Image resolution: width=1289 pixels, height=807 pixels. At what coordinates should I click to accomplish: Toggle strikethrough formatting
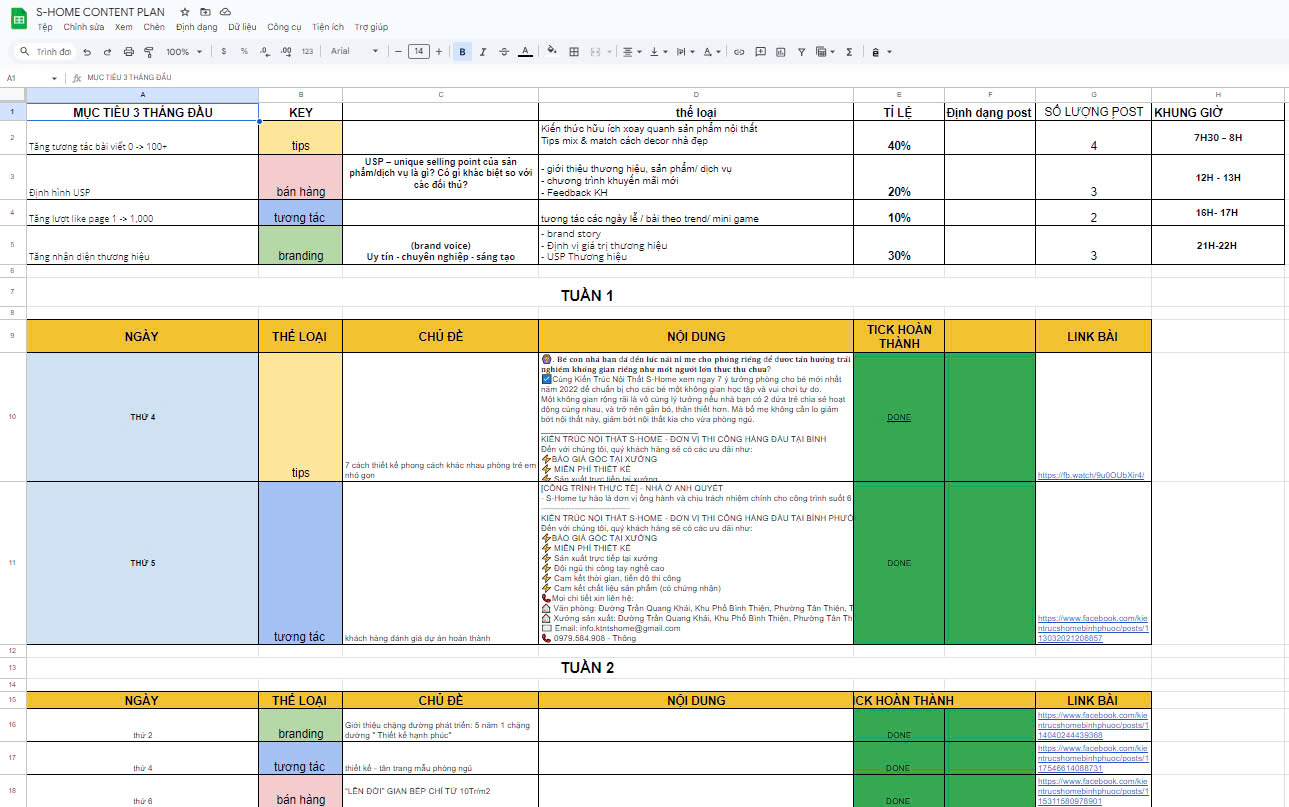point(503,51)
